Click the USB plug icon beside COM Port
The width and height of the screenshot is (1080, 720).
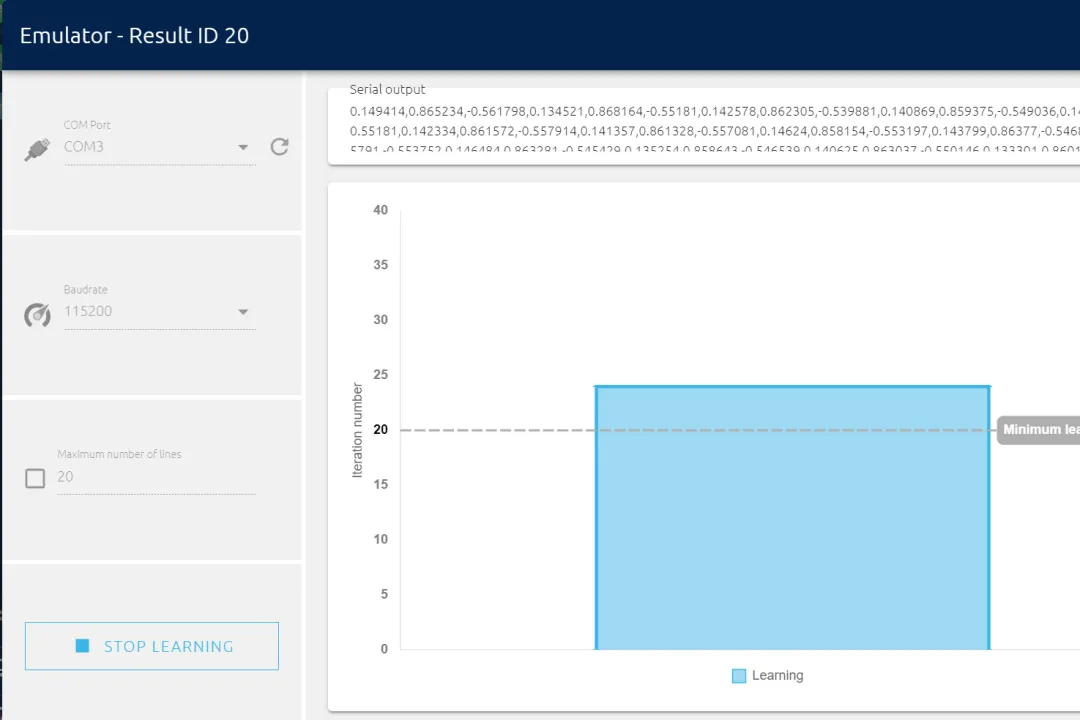37,149
